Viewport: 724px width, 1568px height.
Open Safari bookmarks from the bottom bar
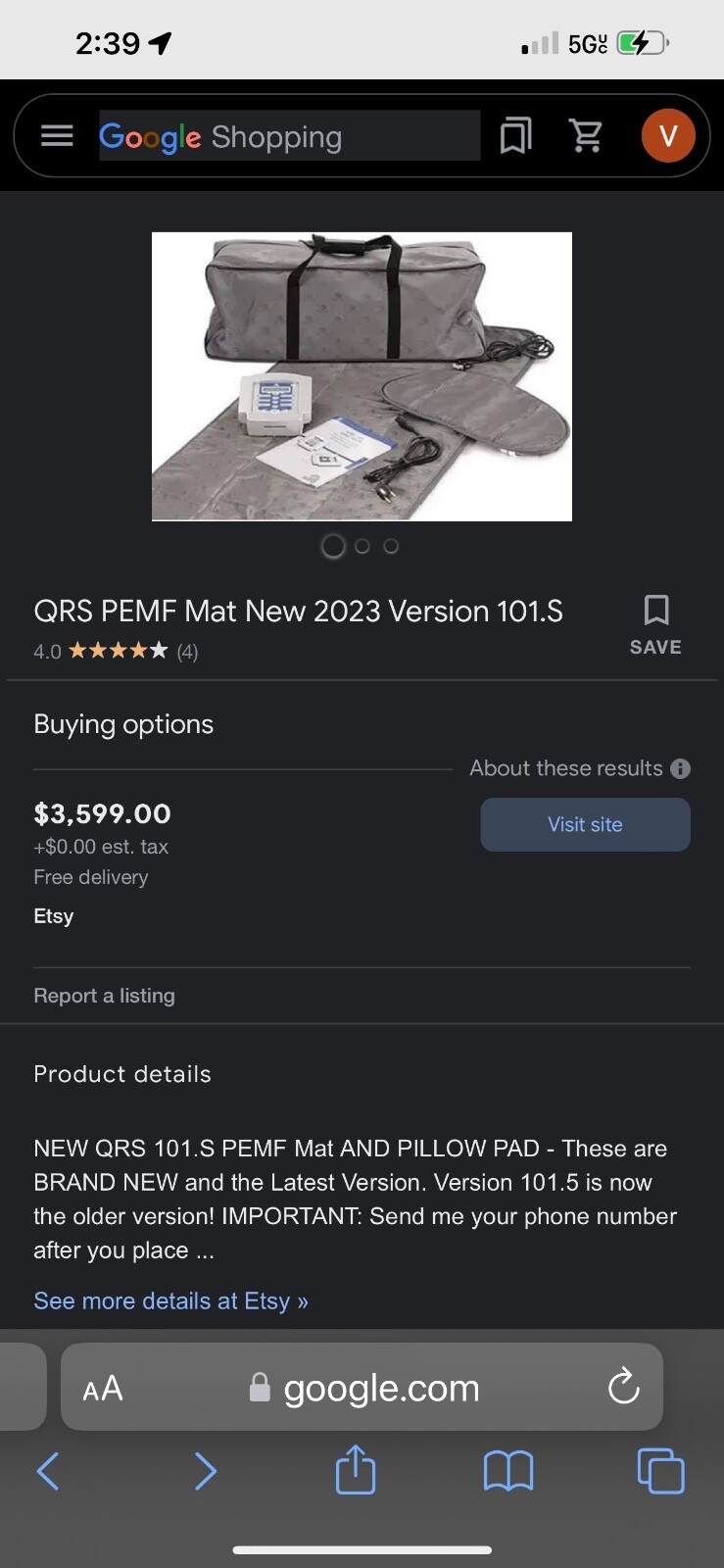point(507,1470)
